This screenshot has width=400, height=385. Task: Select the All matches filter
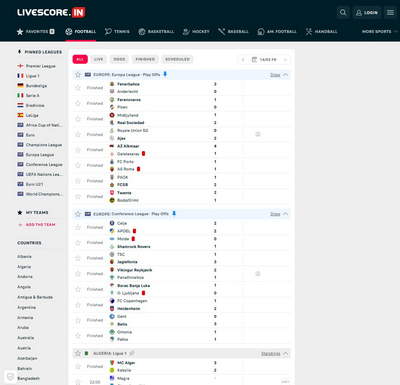click(80, 59)
